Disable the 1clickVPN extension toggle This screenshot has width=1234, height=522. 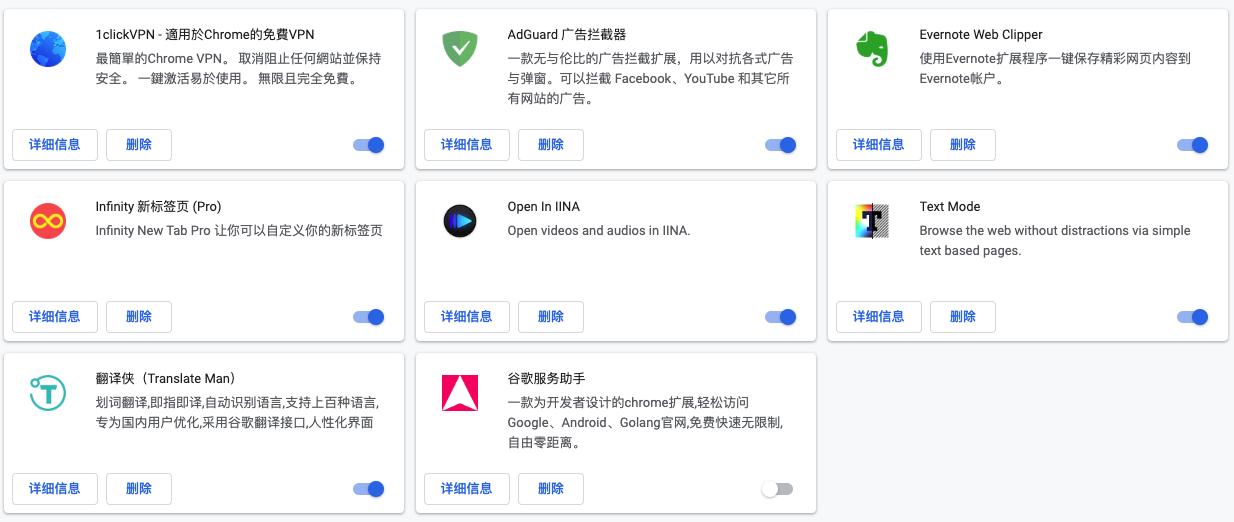tap(369, 145)
